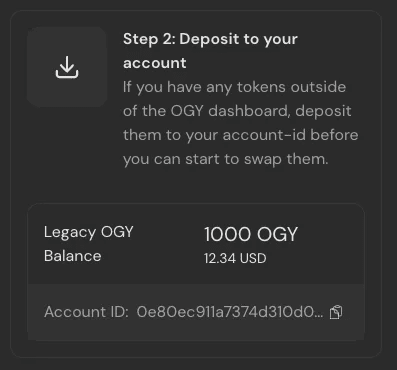Screen dimensions: 397x370
Task: Click the 'Balance' label text
Action: (73, 256)
